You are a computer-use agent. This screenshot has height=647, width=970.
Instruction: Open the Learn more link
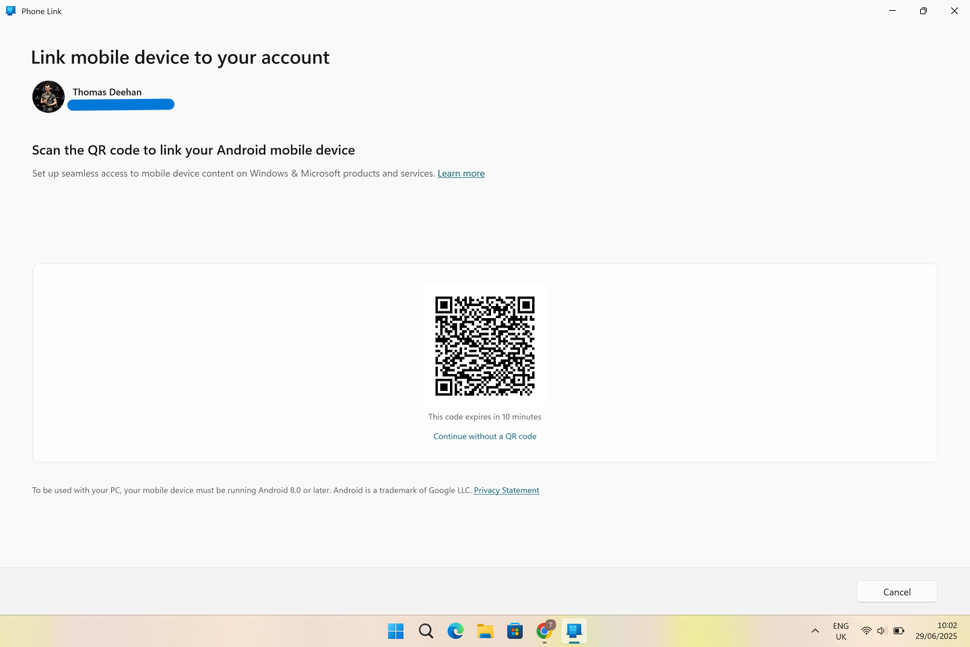point(461,173)
